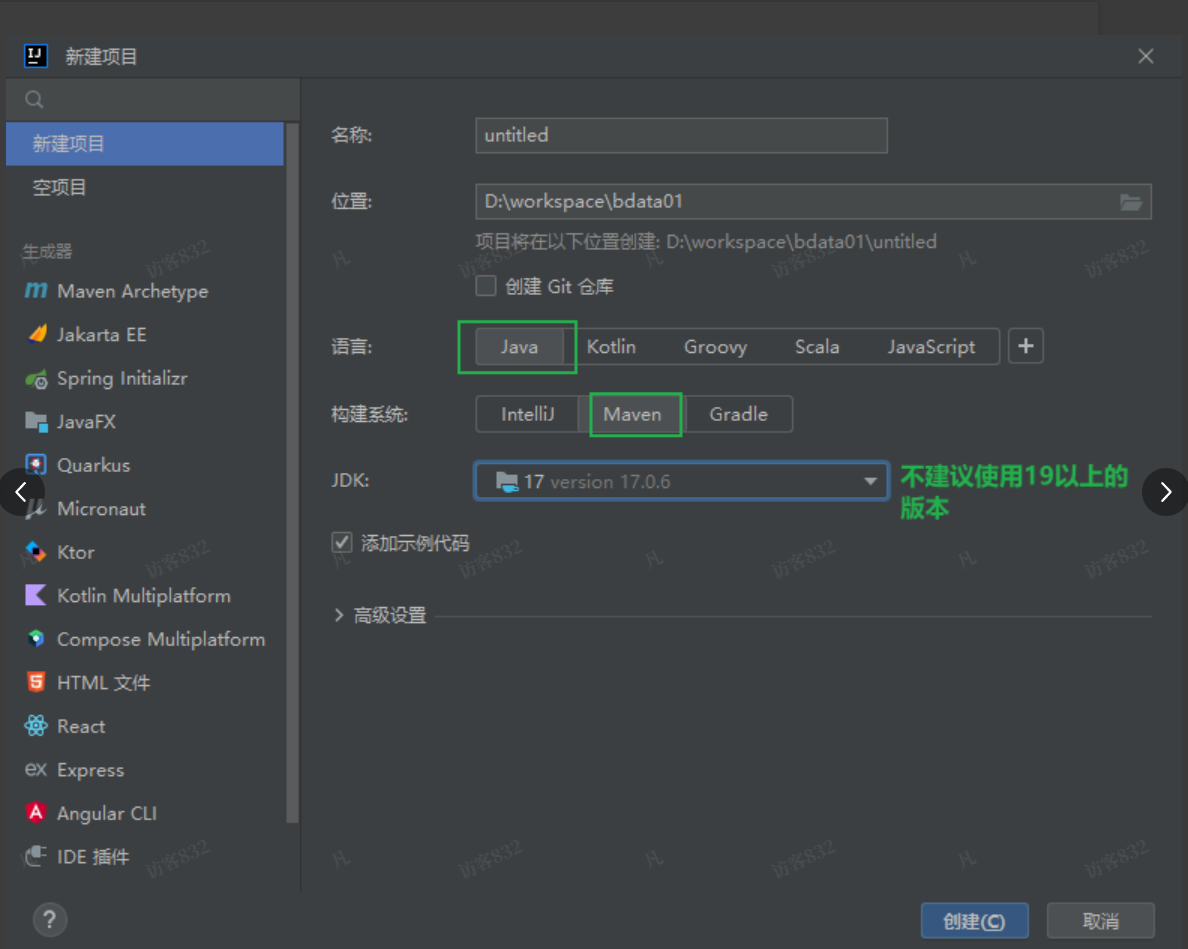1188x949 pixels.
Task: Open the Maven Archetype entry
Action: click(x=145, y=291)
